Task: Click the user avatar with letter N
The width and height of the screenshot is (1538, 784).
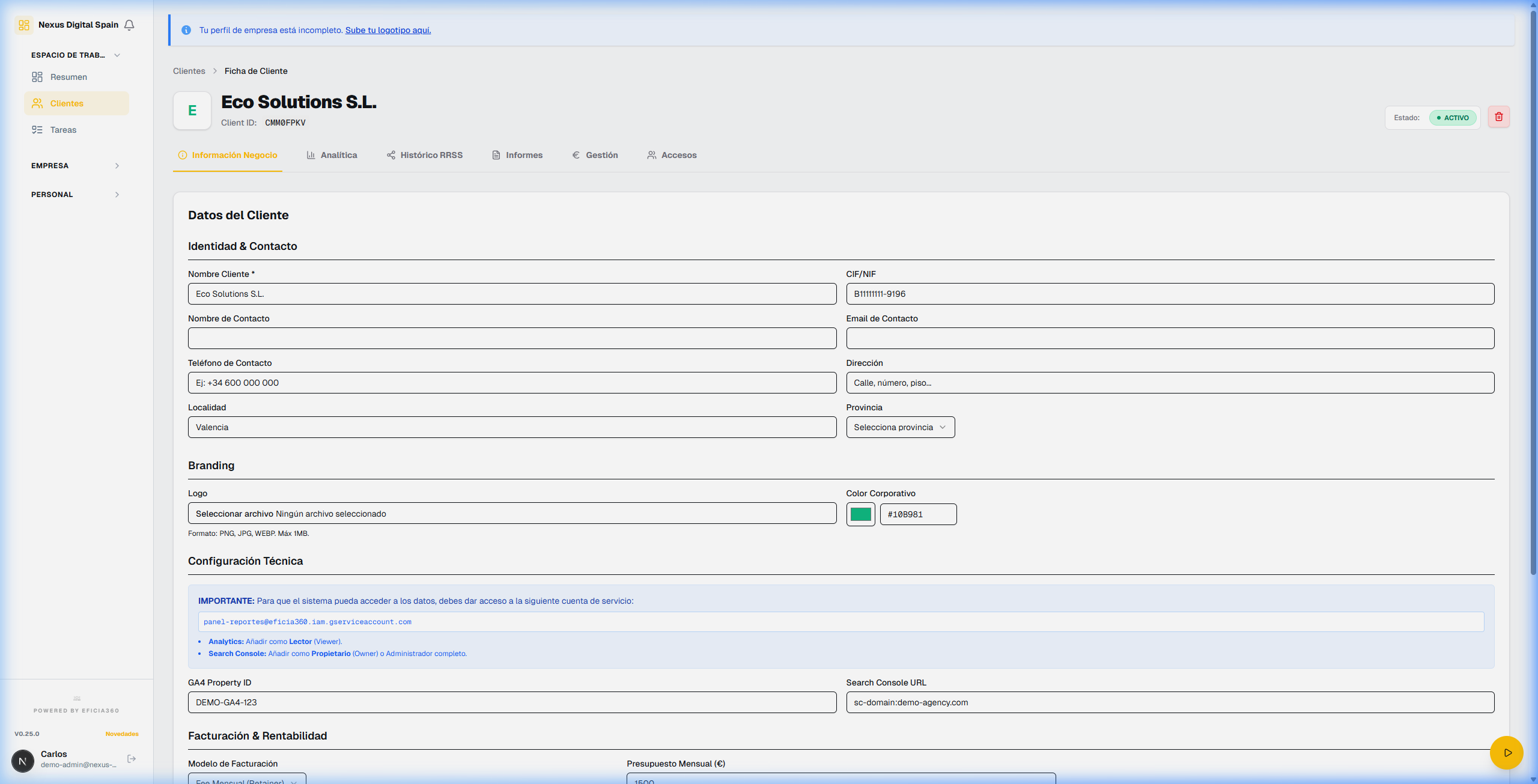Action: click(x=23, y=761)
